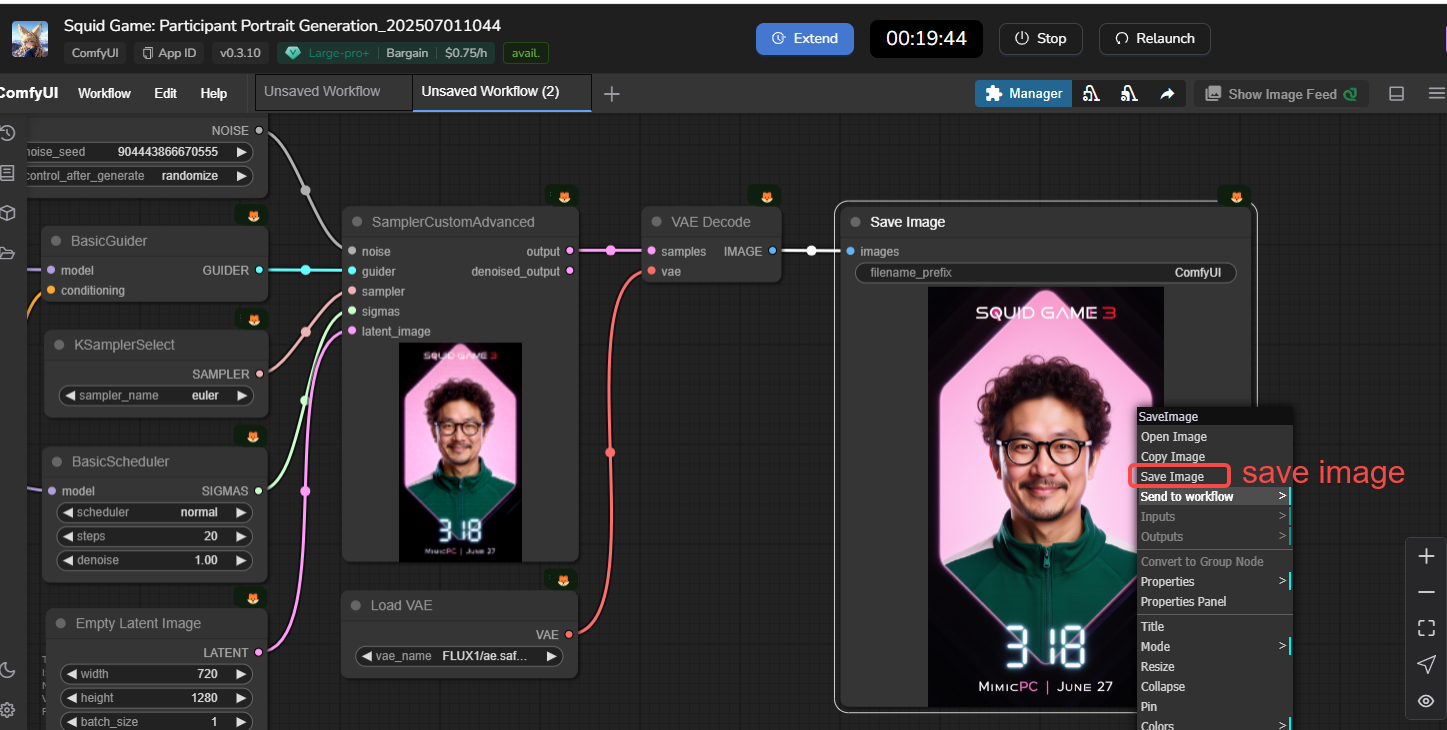Collapse KSamplerSelect node via its dot
1447x730 pixels.
[x=60, y=345]
